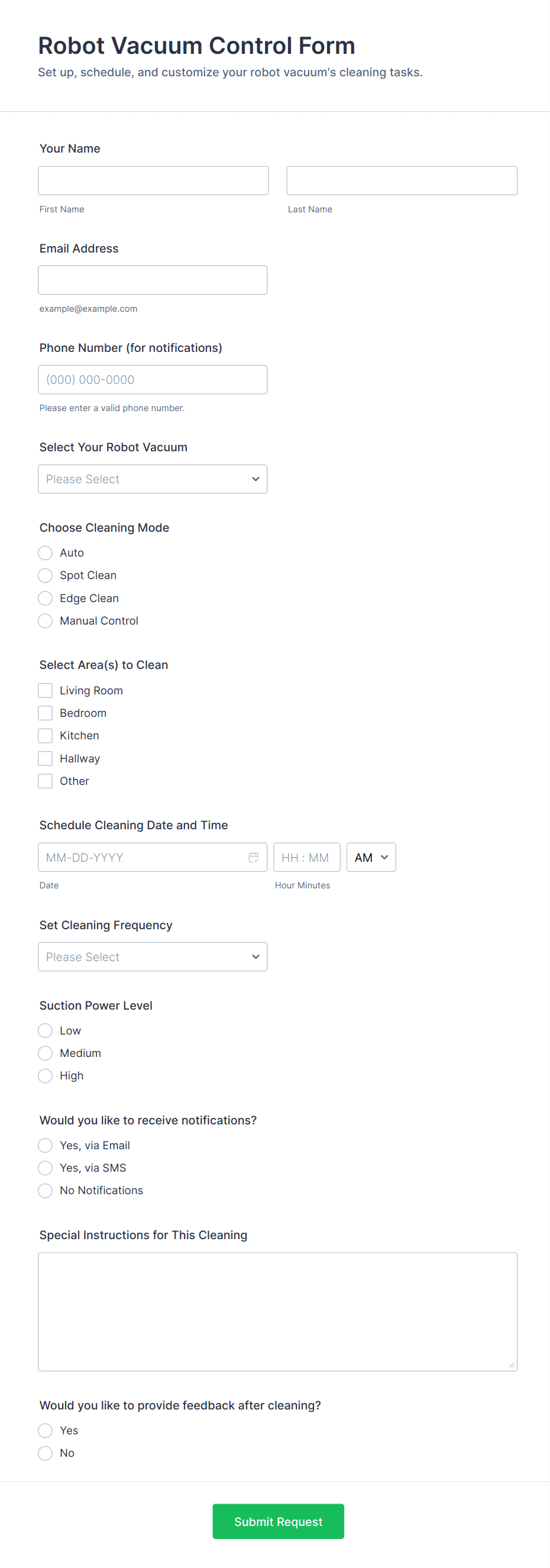Click the Special Instructions text area
Image resolution: width=550 pixels, height=1568 pixels.
[x=277, y=1311]
